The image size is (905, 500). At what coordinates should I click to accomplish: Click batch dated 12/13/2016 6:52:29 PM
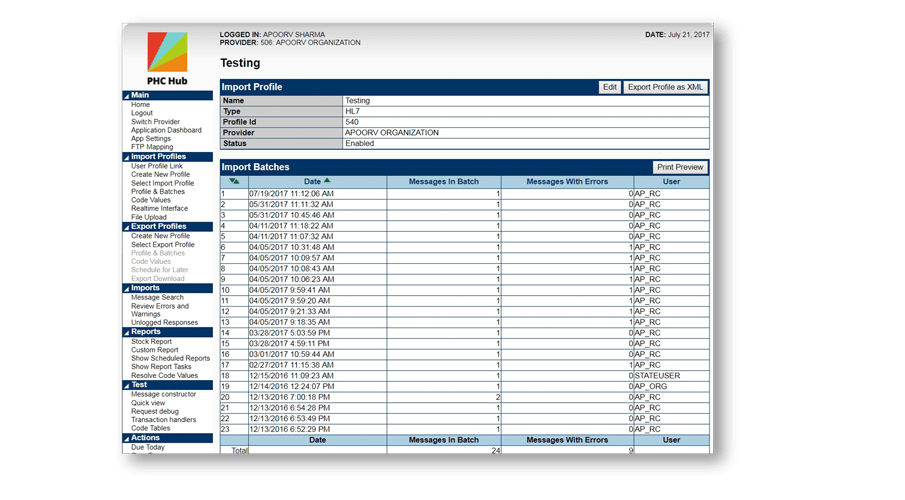[x=290, y=429]
